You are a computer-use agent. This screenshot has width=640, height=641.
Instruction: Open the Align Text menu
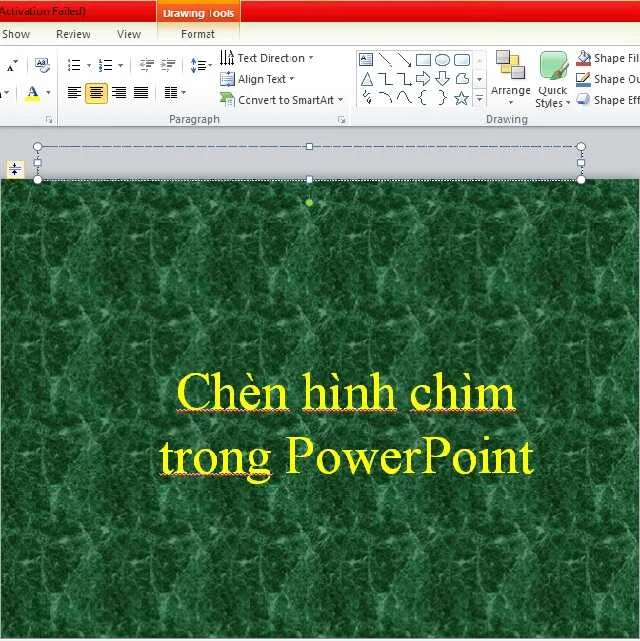click(x=257, y=79)
